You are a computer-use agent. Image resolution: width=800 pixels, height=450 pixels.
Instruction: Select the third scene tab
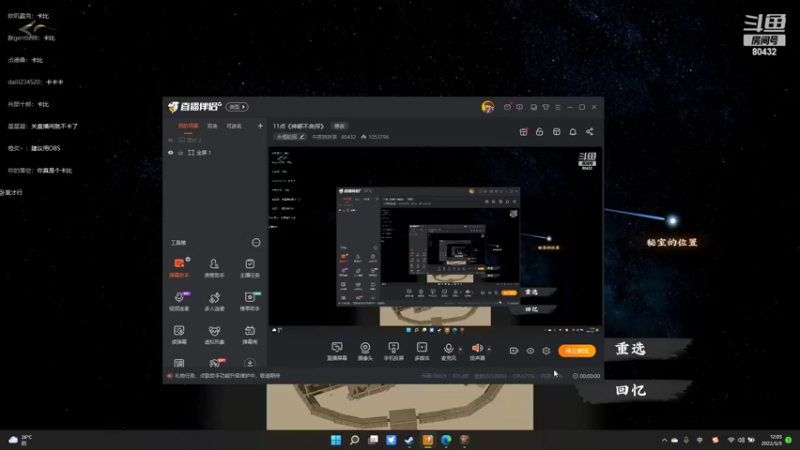pyautogui.click(x=234, y=126)
